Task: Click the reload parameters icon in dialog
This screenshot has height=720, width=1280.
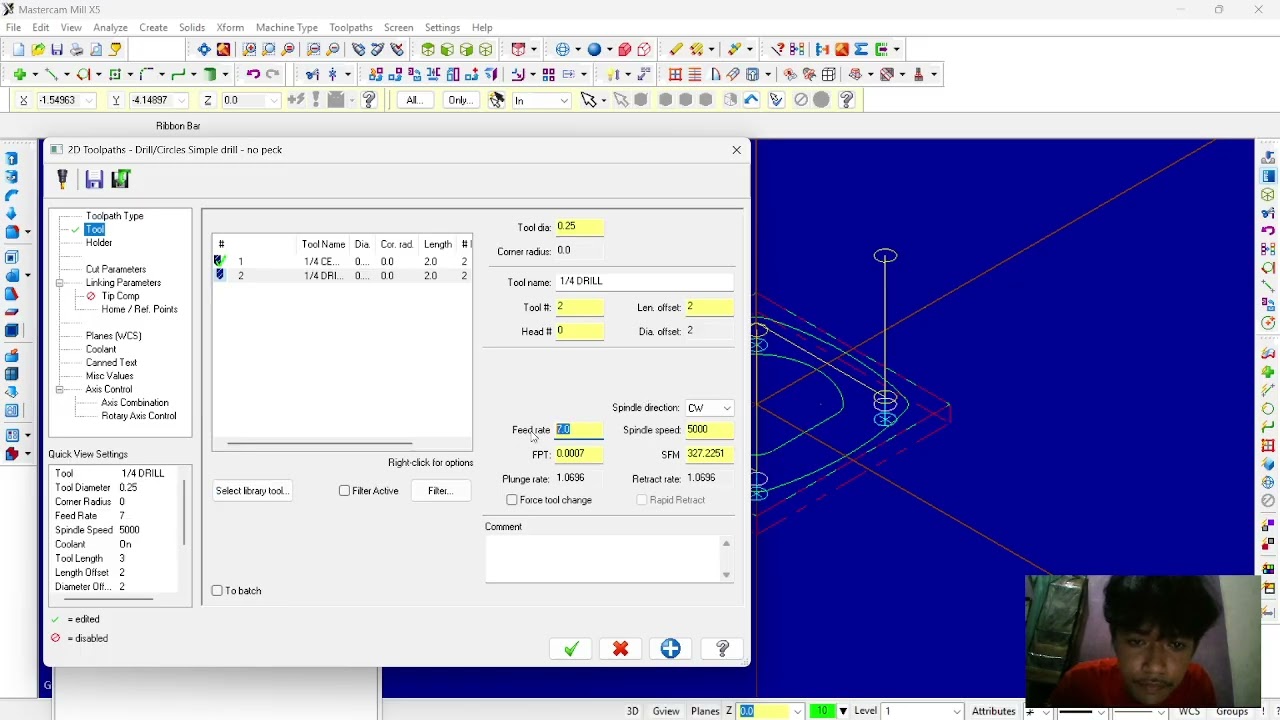Action: pos(121,179)
